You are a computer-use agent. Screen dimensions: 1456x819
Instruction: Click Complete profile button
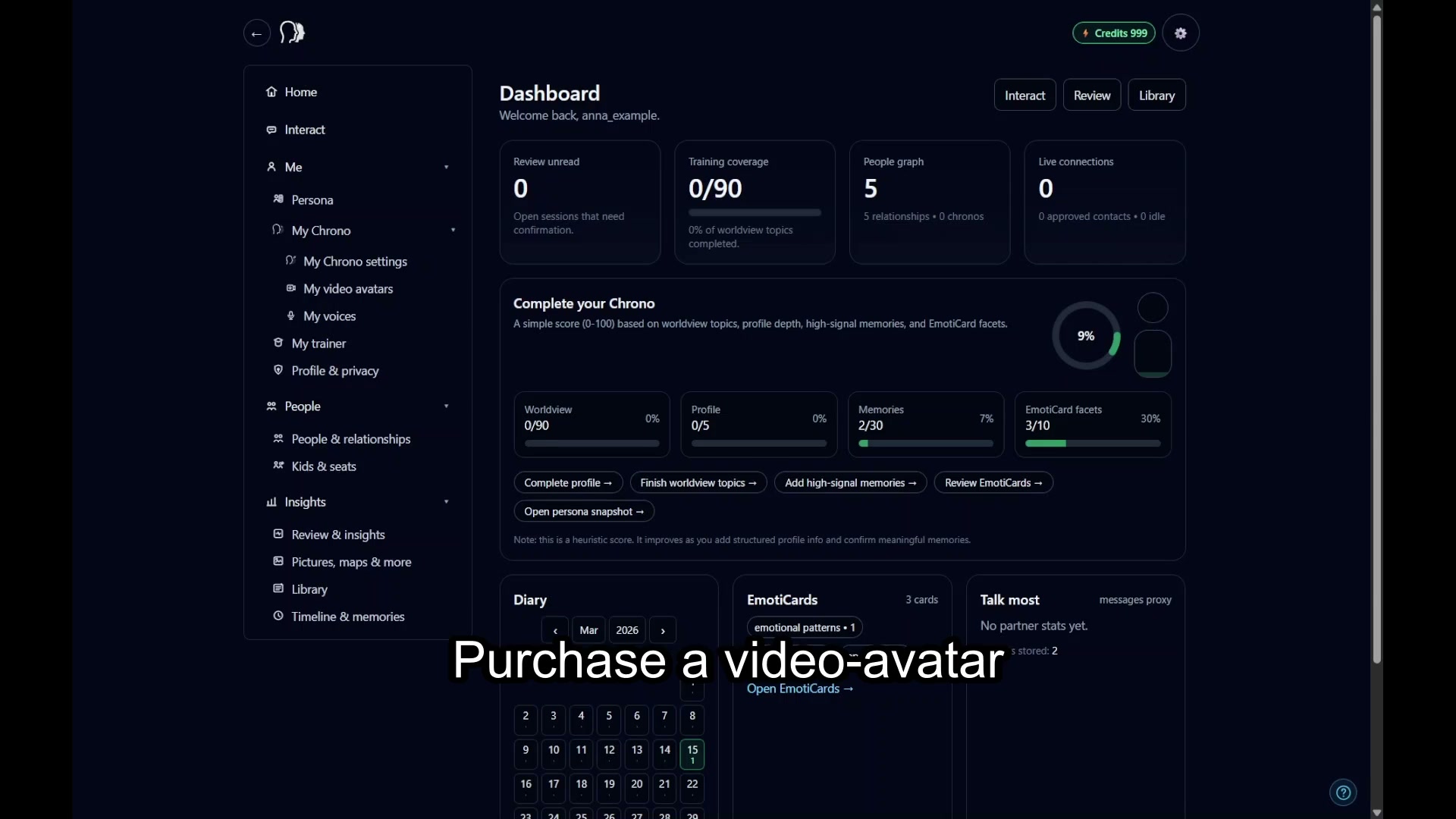[568, 482]
